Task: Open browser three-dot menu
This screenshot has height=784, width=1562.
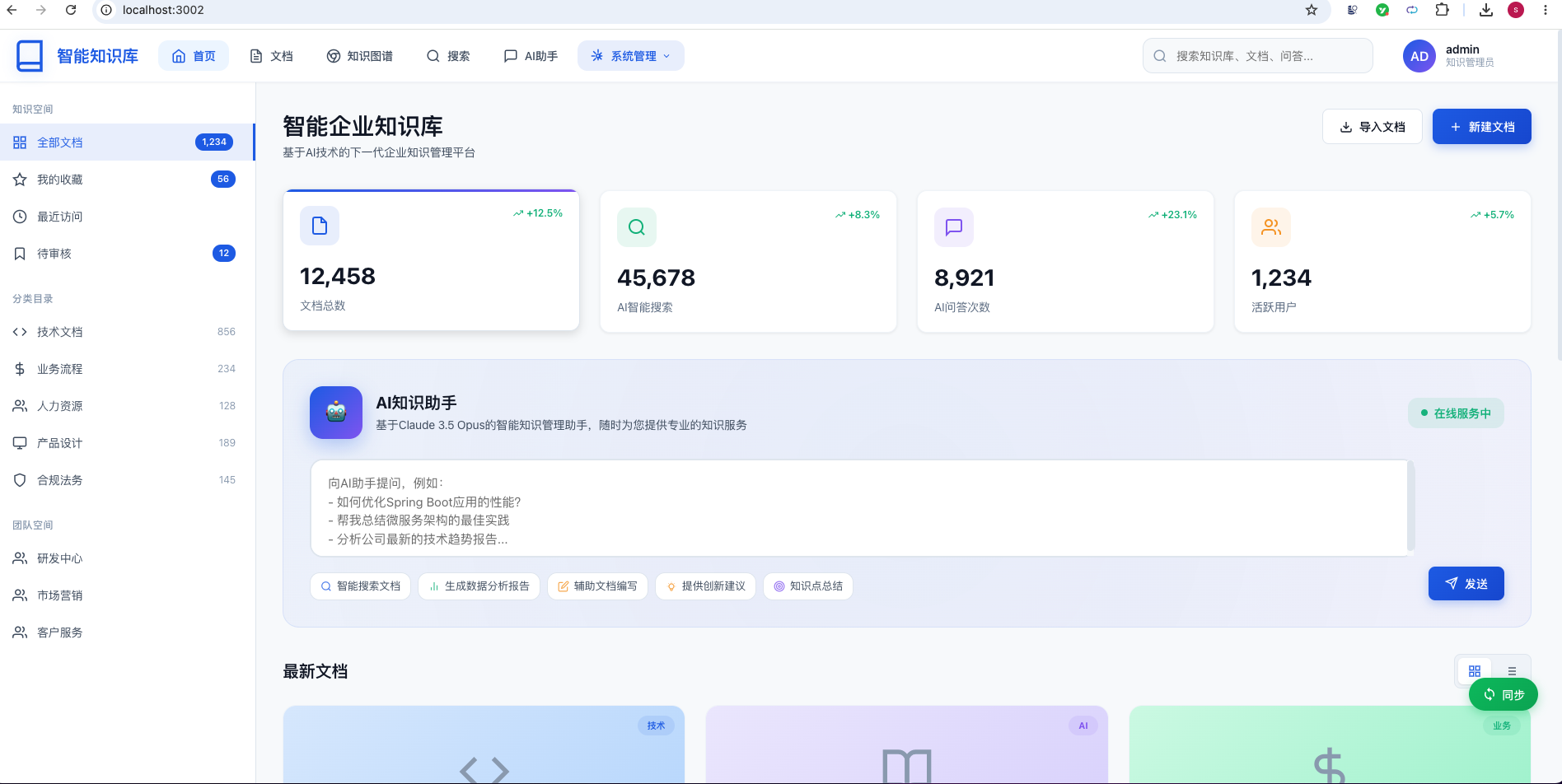Action: tap(1545, 10)
